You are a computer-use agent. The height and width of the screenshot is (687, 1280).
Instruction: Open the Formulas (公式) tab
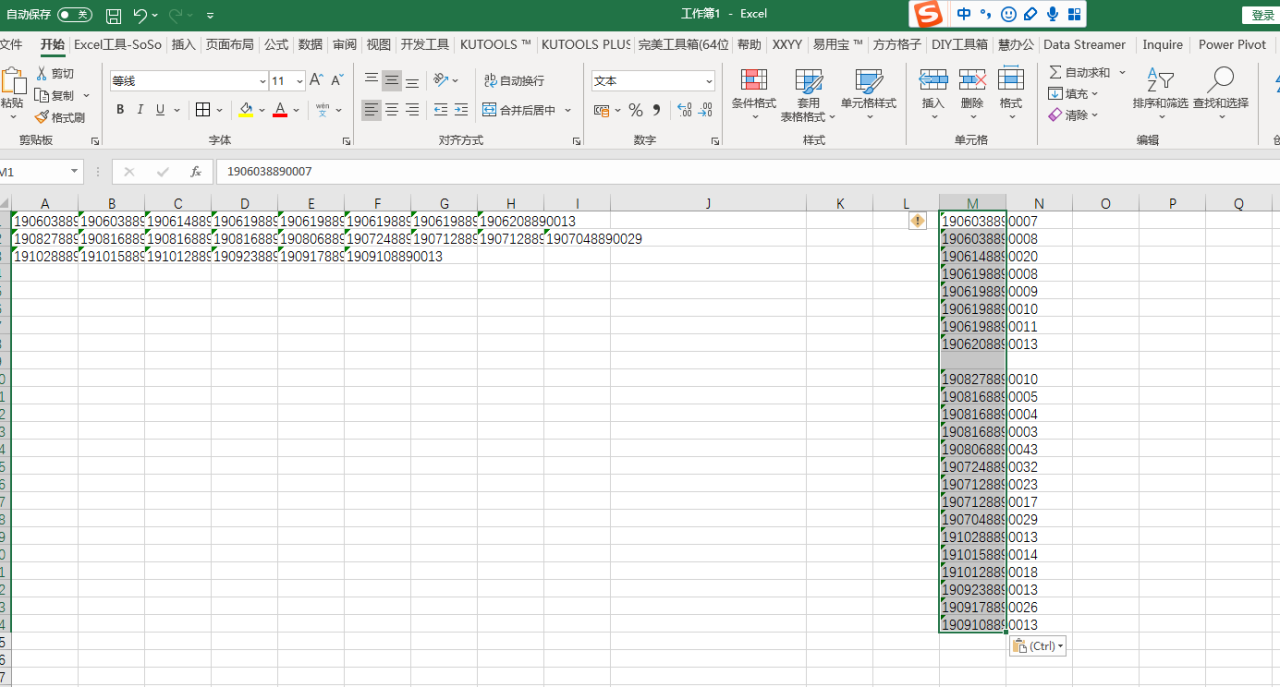coord(276,45)
